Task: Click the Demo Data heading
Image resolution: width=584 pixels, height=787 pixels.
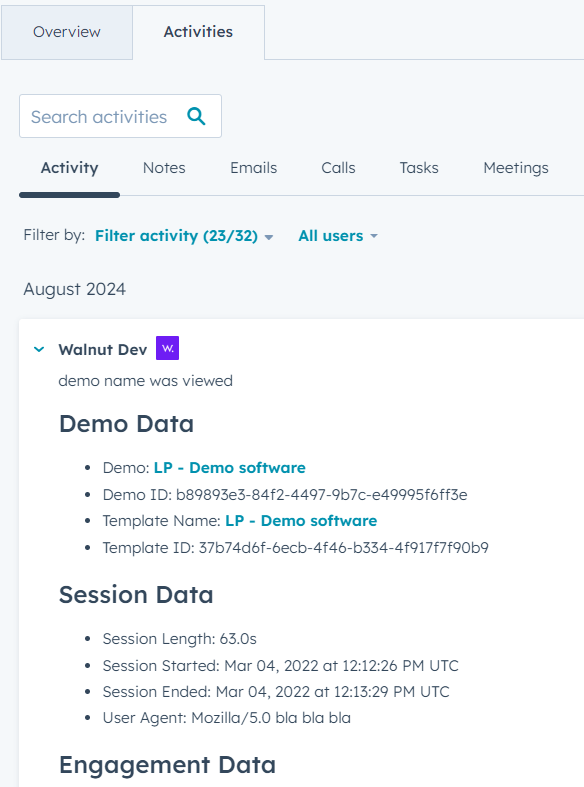Action: [x=126, y=424]
